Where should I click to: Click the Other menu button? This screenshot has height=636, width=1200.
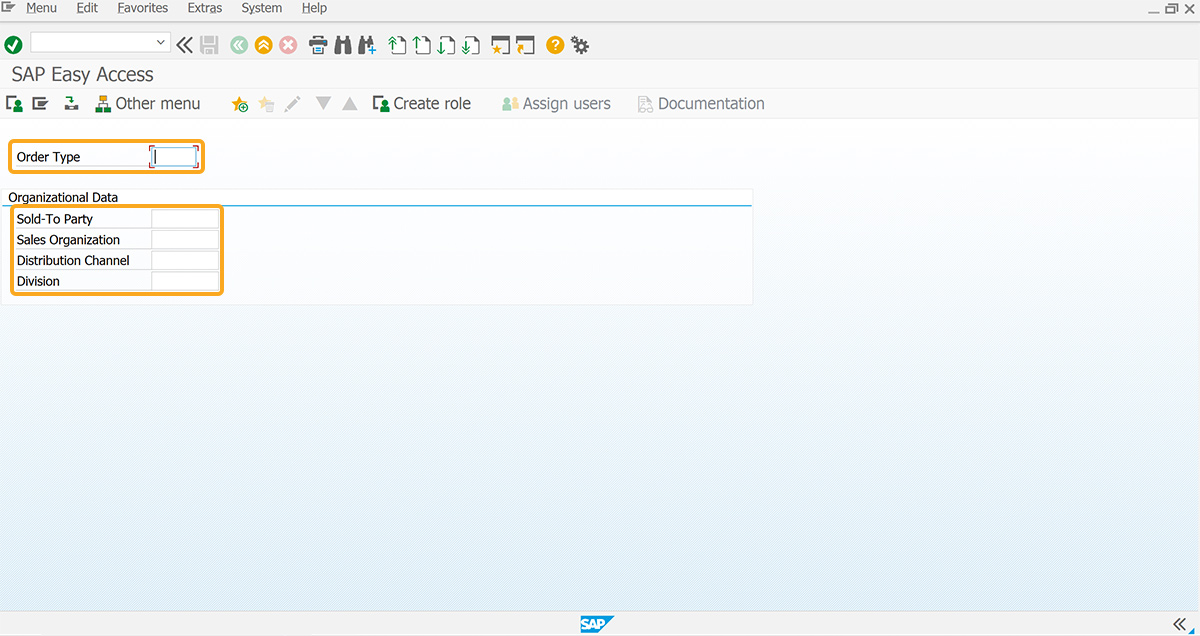pos(148,103)
